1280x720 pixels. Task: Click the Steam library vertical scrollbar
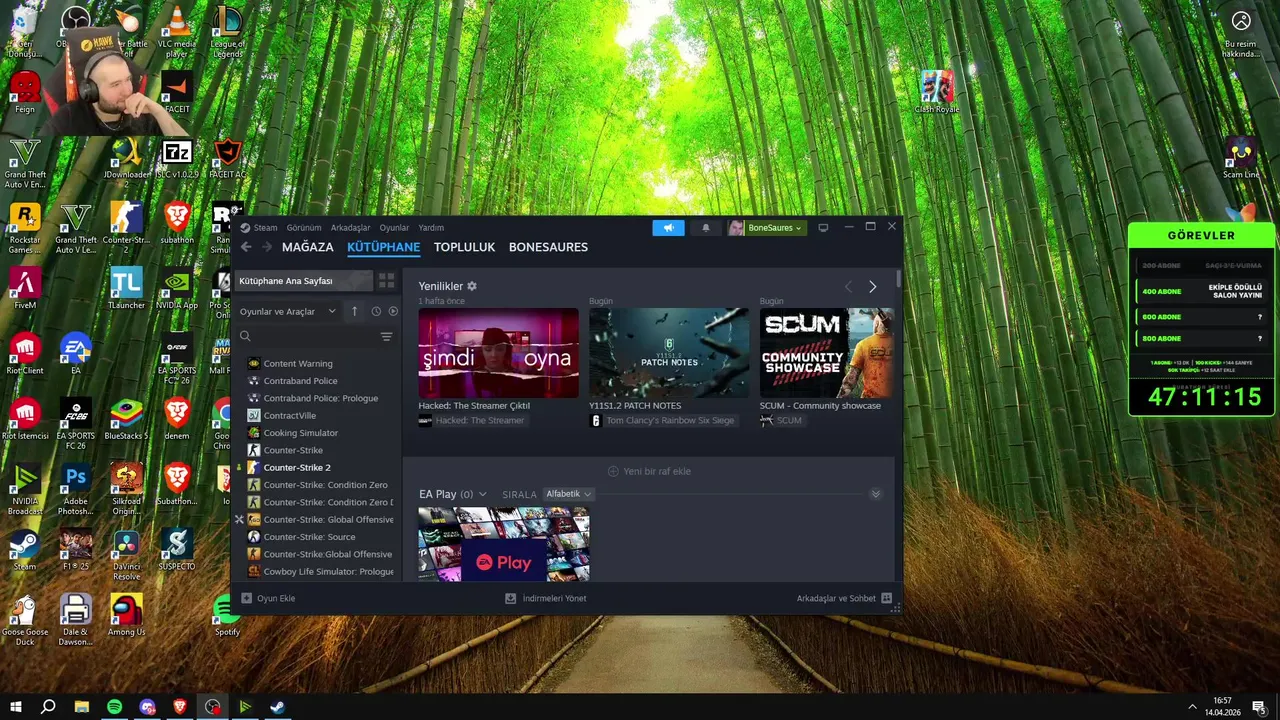(x=899, y=280)
